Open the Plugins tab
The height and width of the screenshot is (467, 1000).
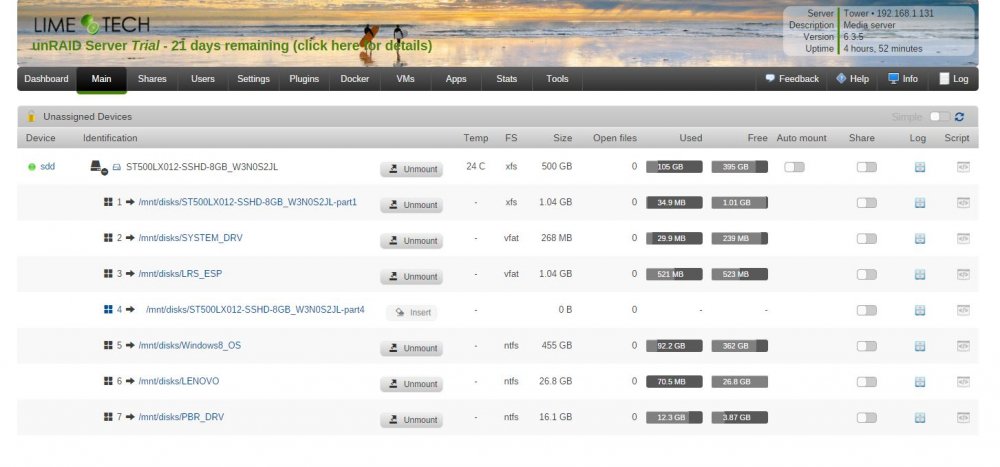pyautogui.click(x=304, y=79)
